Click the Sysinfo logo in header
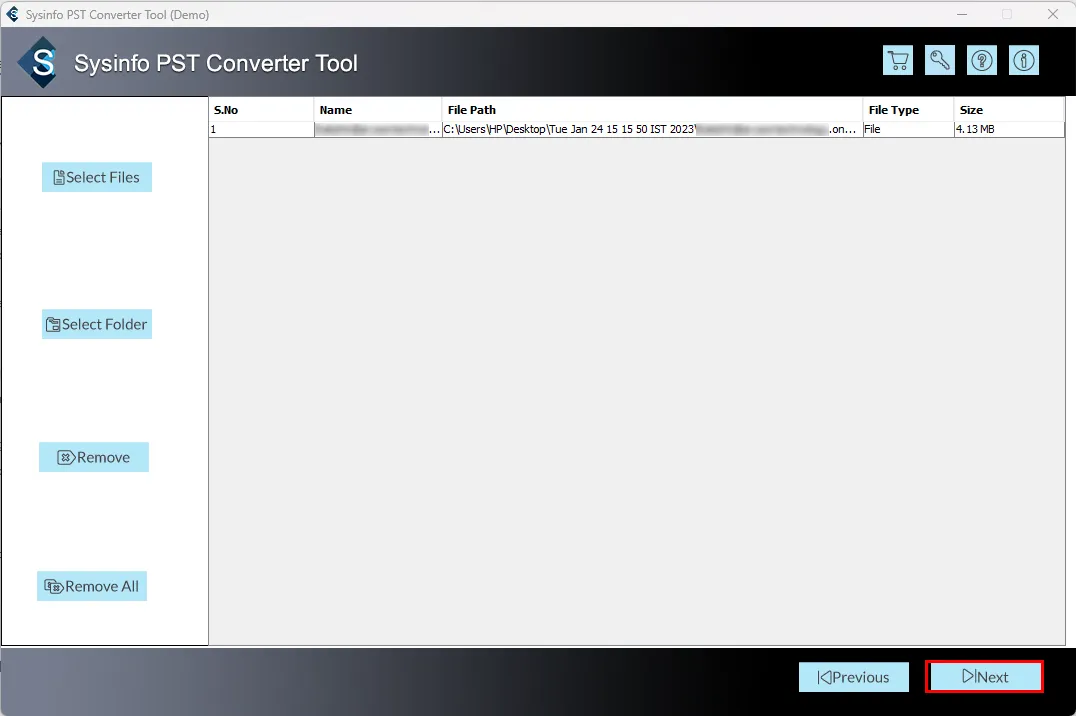 pos(43,63)
